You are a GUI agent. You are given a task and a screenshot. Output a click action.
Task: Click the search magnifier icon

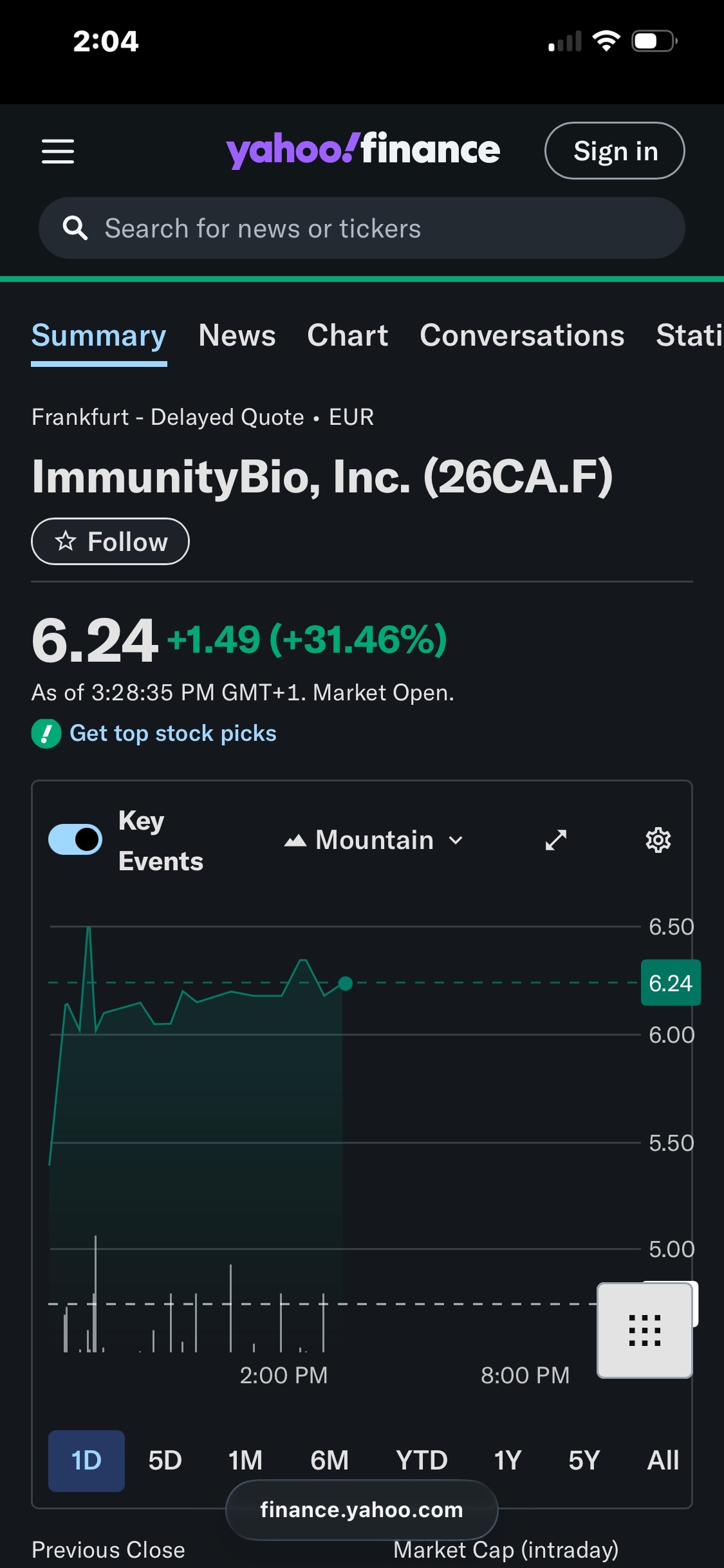pyautogui.click(x=75, y=228)
